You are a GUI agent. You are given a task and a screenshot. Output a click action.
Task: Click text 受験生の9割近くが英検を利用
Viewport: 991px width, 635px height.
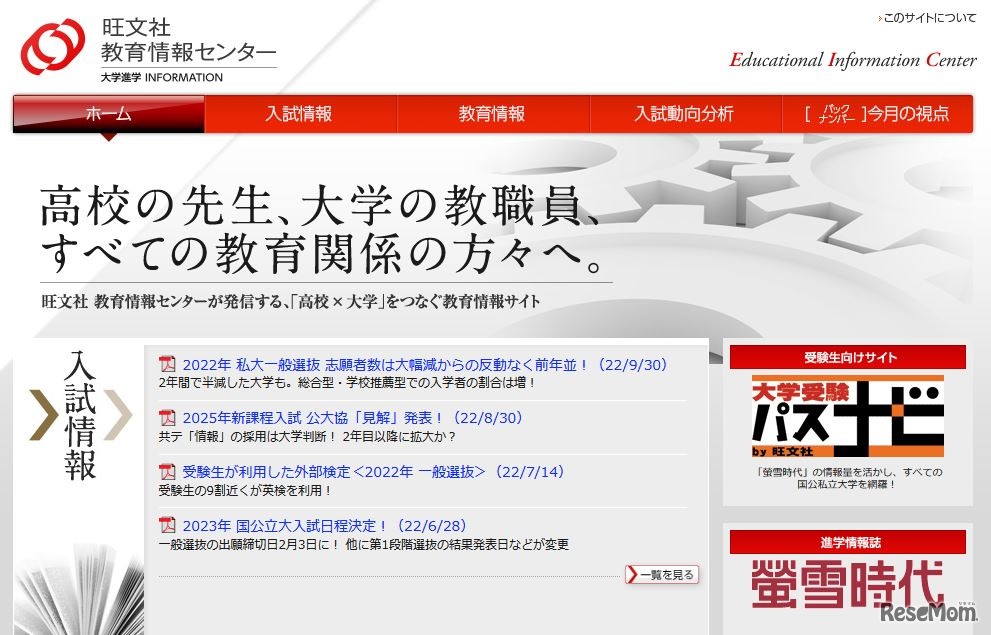click(x=245, y=490)
